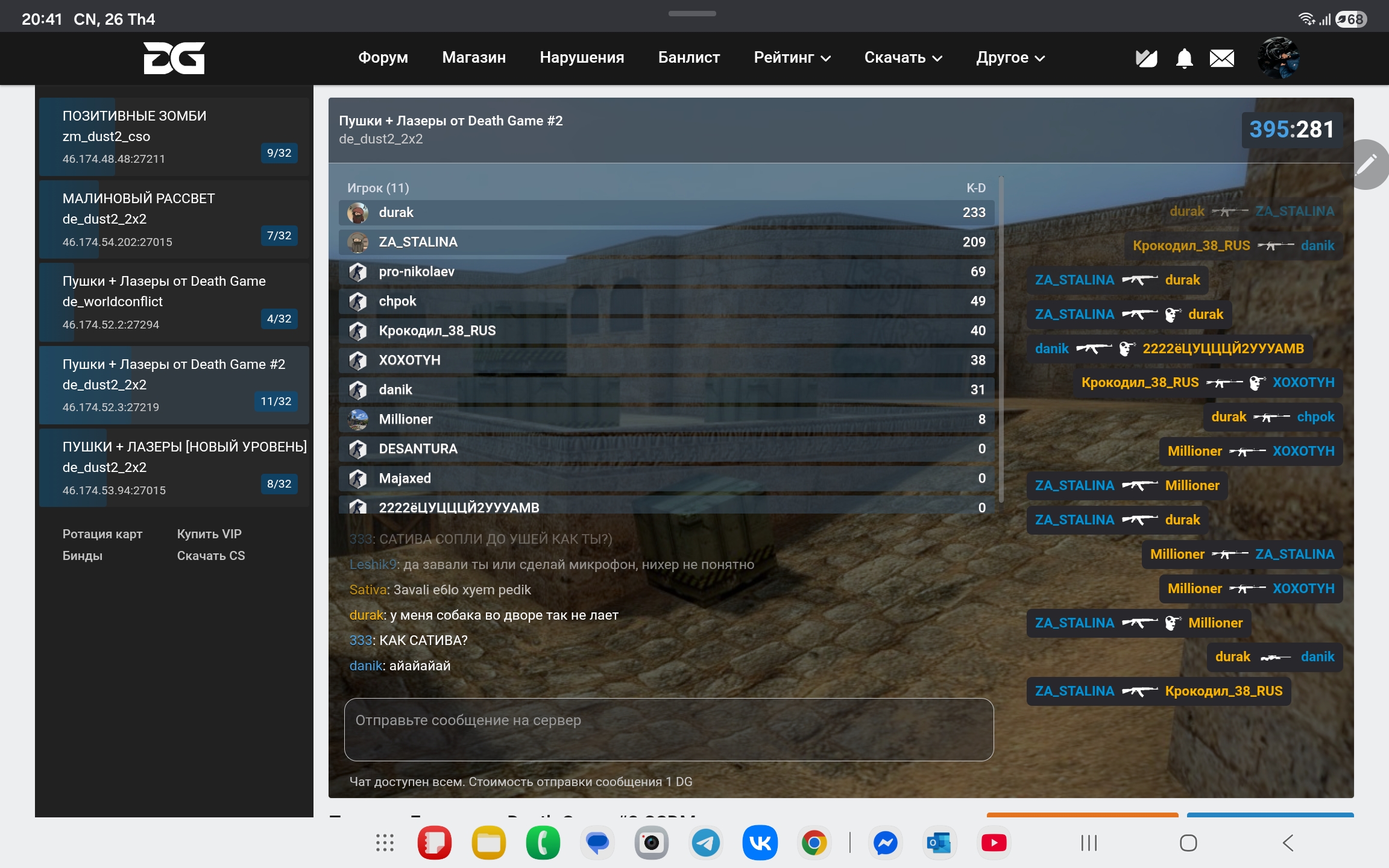Open the notifications bell
Image resolution: width=1389 pixels, height=868 pixels.
[x=1184, y=58]
